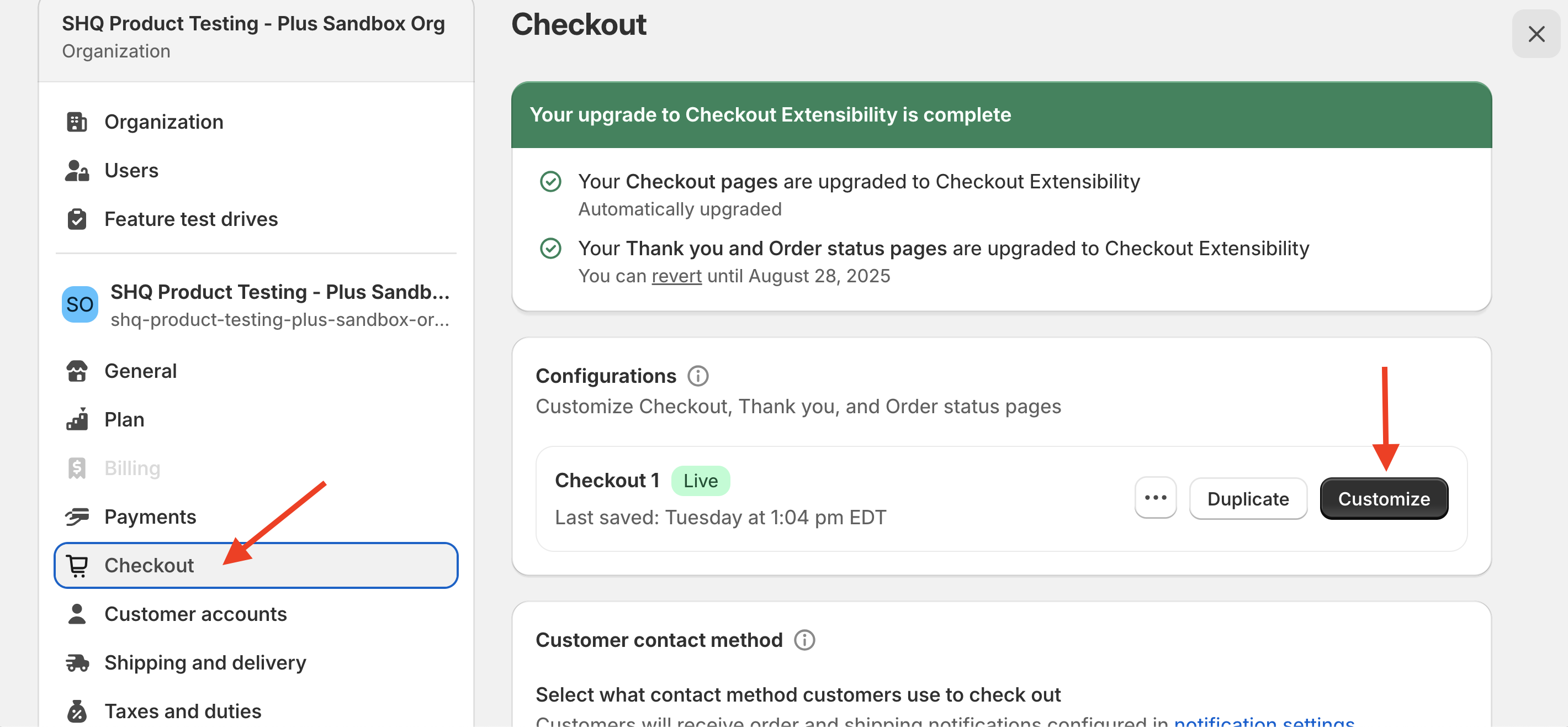The height and width of the screenshot is (727, 1568).
Task: Duplicate the Checkout 1 configuration
Action: (x=1248, y=499)
